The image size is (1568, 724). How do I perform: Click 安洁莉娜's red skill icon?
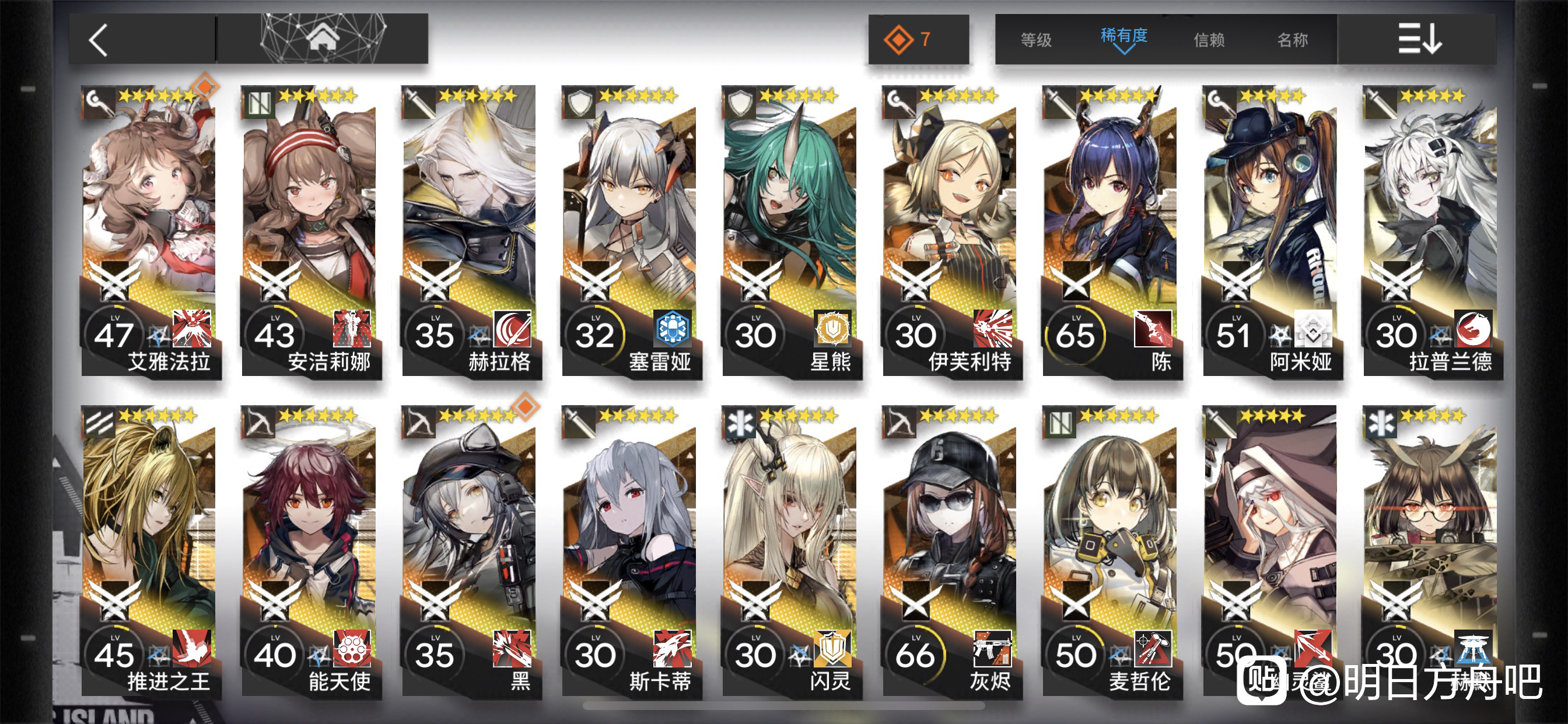point(352,329)
